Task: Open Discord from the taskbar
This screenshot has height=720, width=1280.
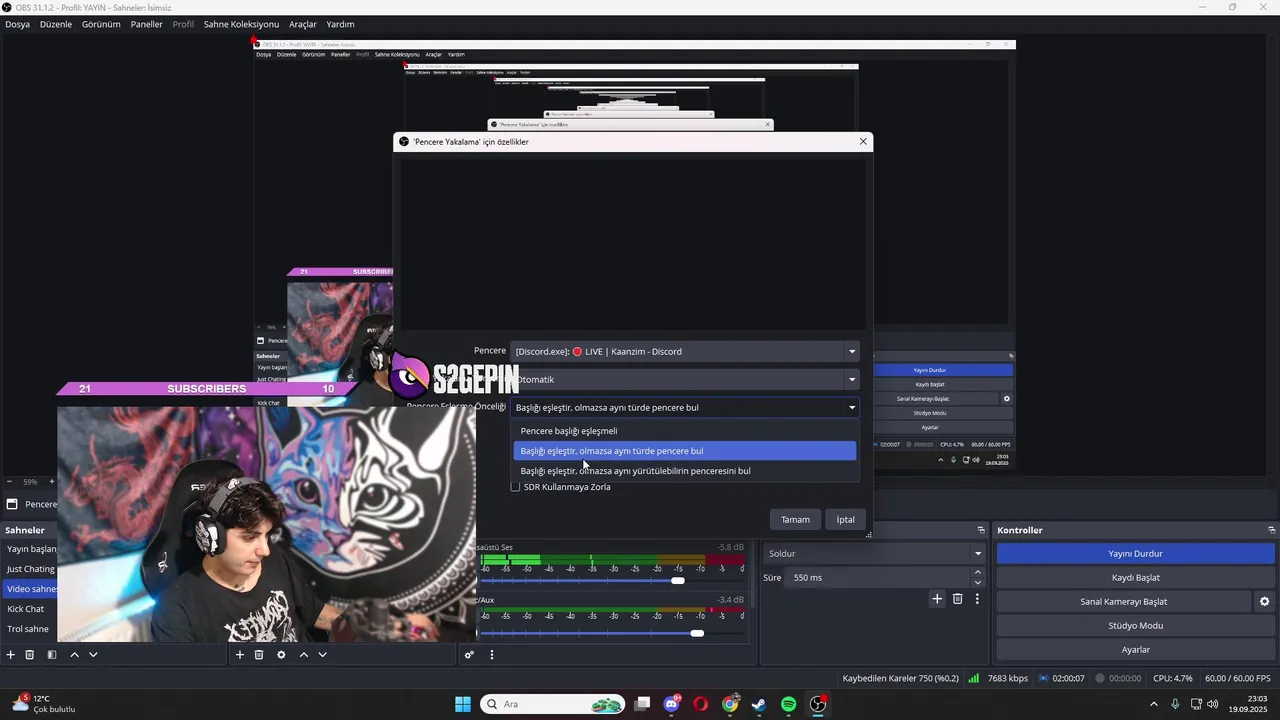Action: coord(672,704)
